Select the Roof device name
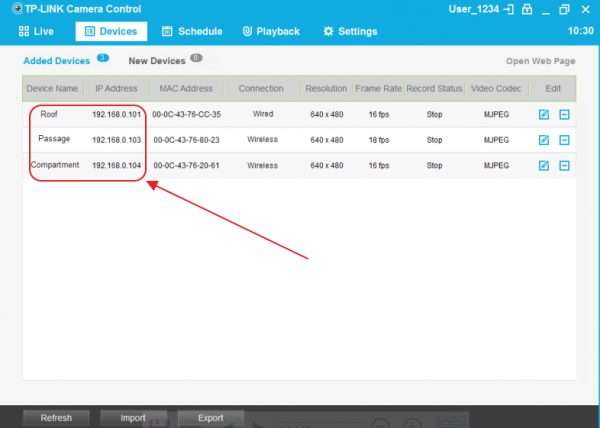Viewport: 600px width, 428px height. click(x=49, y=114)
